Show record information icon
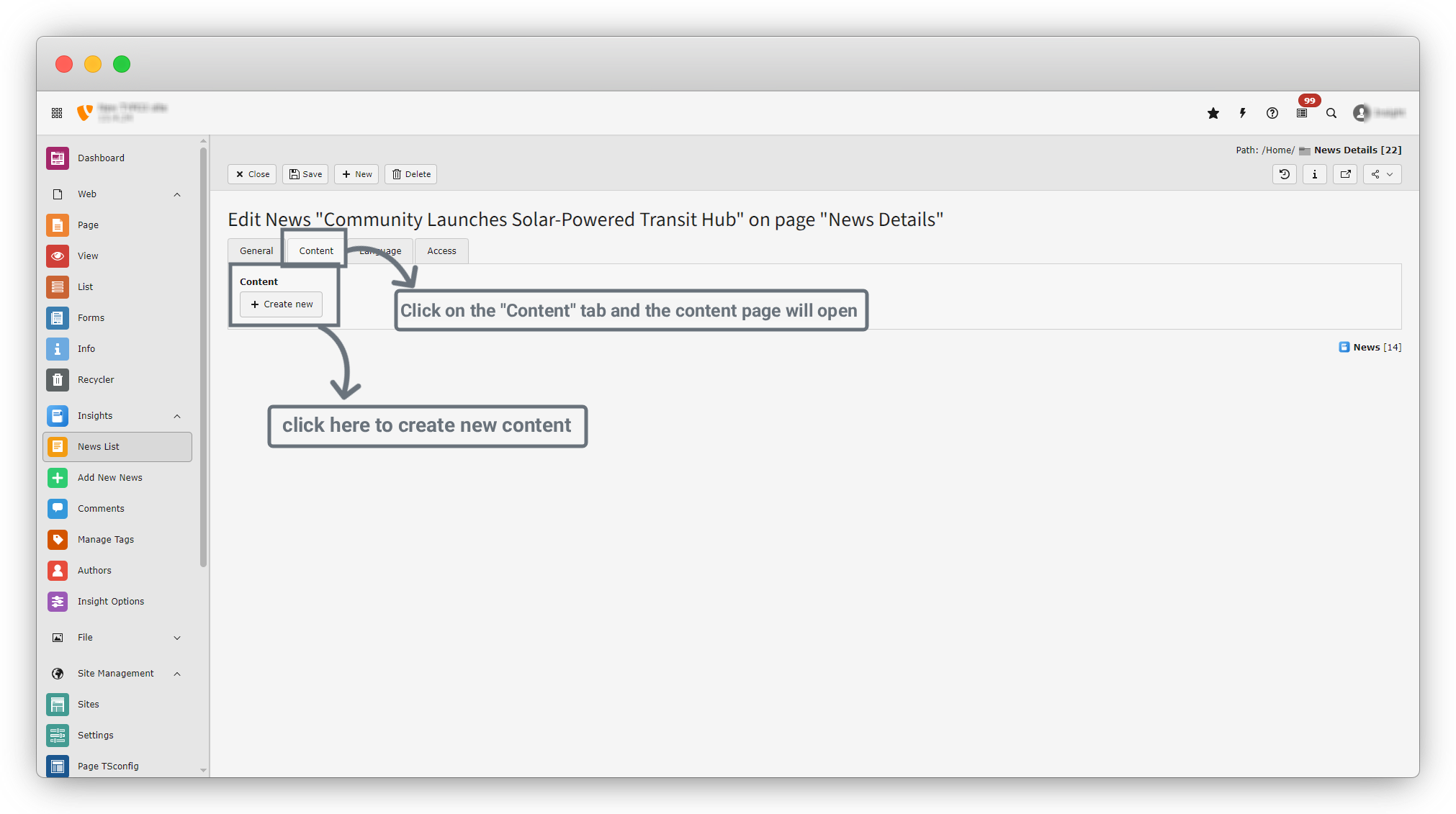This screenshot has height=814, width=1456. click(1315, 174)
